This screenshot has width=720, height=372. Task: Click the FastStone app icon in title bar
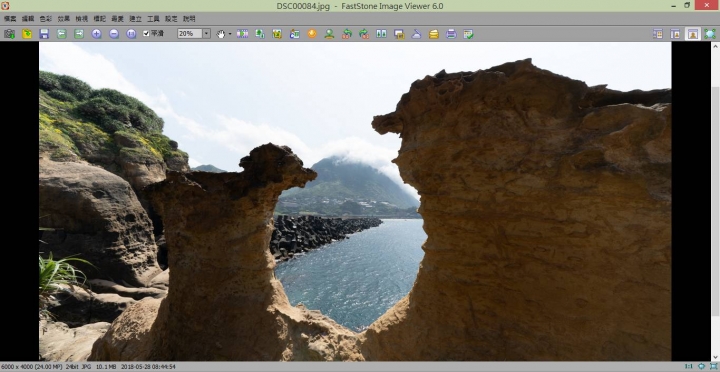click(x=5, y=6)
